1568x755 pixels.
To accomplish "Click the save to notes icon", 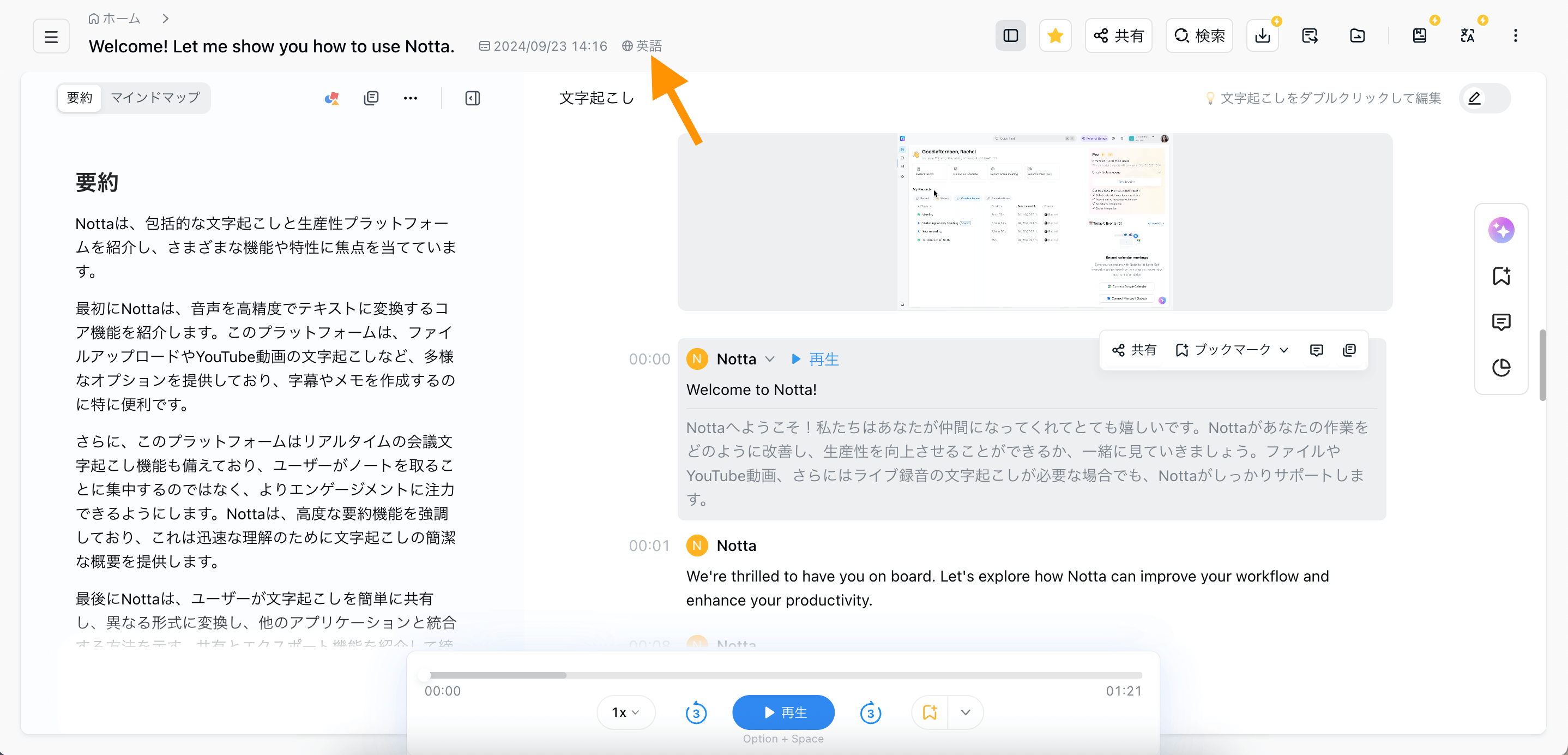I will 1420,35.
